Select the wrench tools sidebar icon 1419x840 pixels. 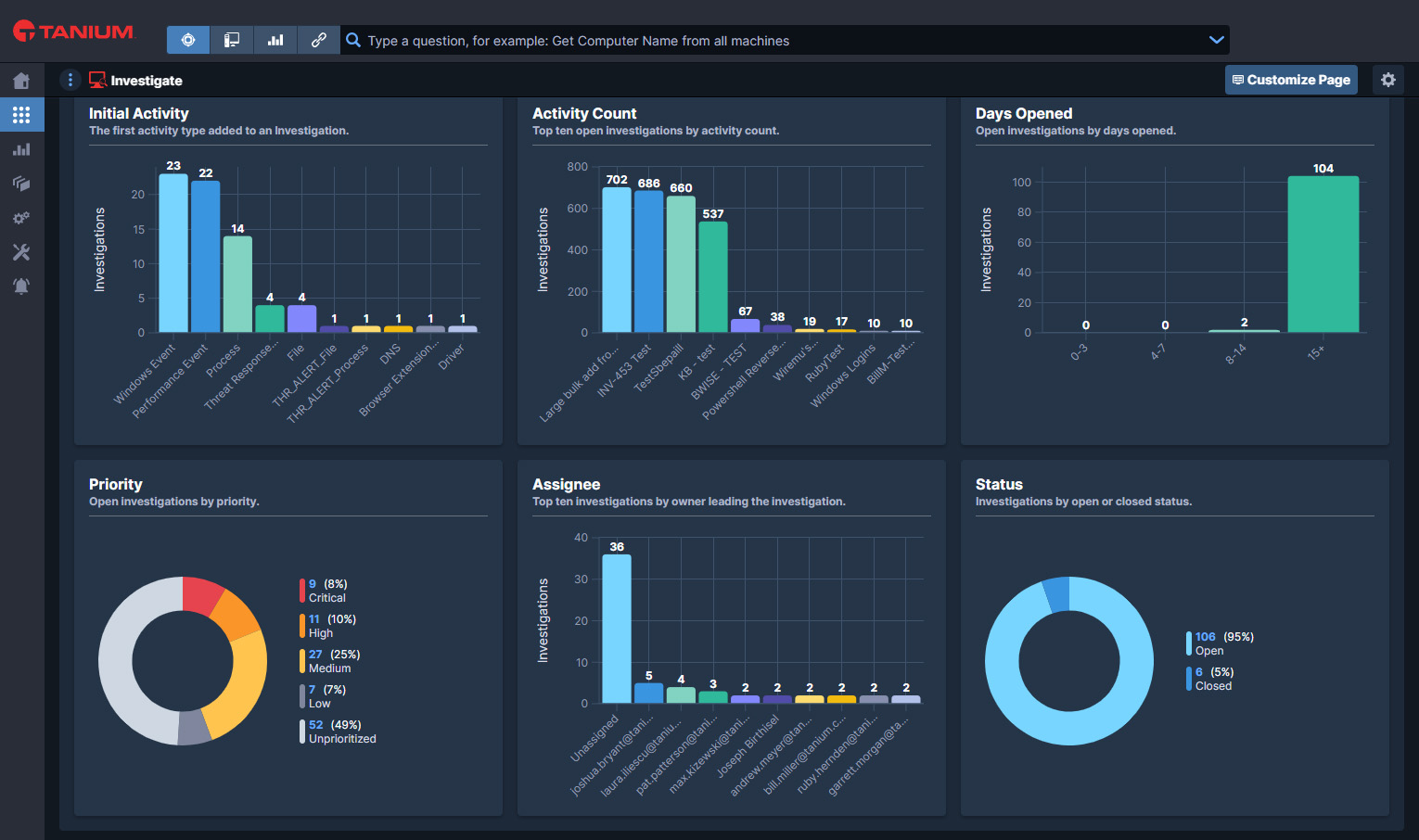(21, 252)
